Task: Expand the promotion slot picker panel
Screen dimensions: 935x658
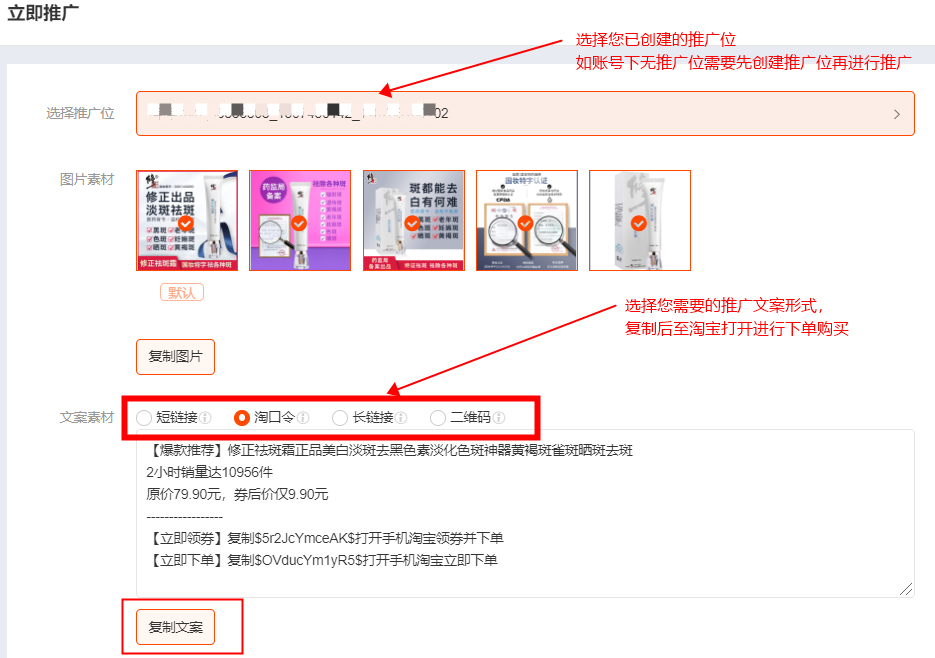Action: [520, 113]
